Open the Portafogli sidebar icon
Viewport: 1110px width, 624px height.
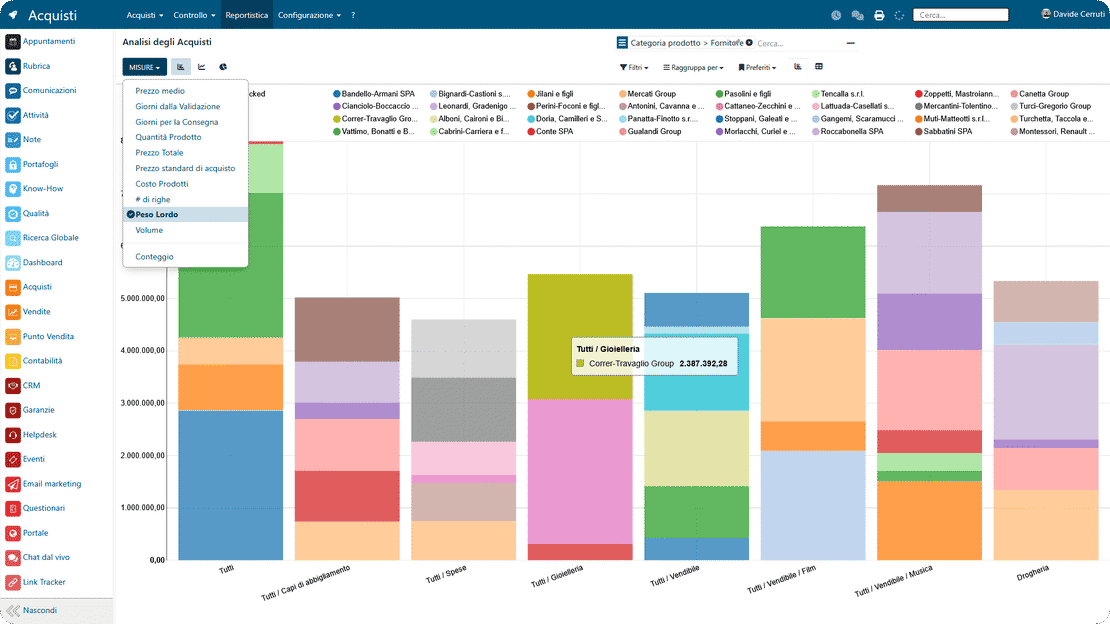pos(13,164)
